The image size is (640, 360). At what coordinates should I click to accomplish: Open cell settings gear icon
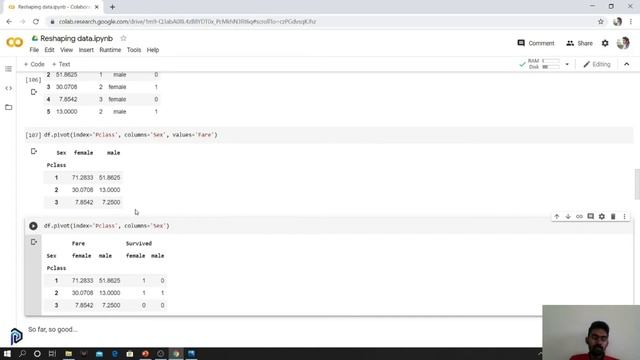coord(602,216)
